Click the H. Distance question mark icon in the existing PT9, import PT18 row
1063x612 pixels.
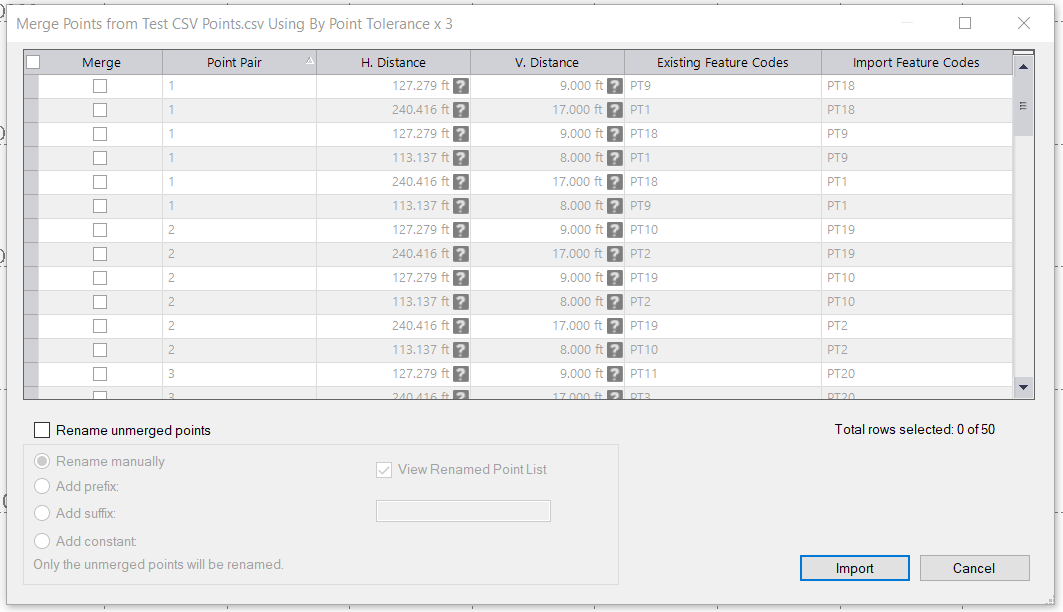click(460, 86)
